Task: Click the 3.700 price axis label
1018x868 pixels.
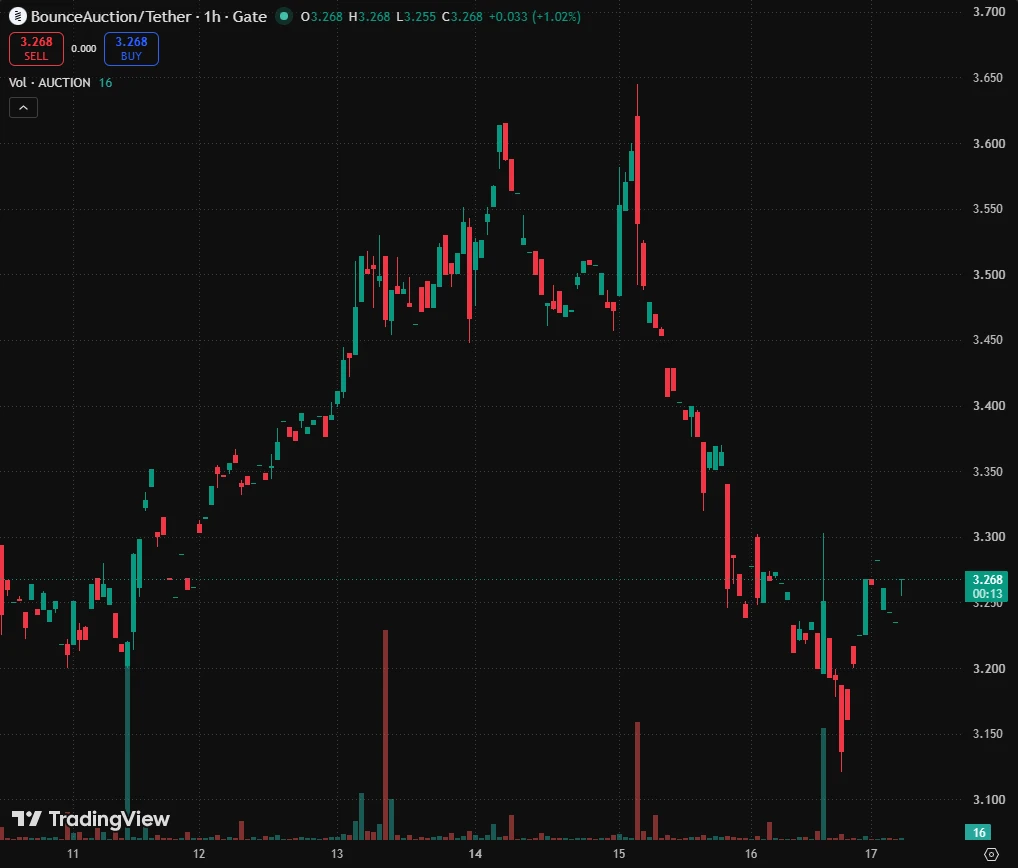Action: pos(989,12)
